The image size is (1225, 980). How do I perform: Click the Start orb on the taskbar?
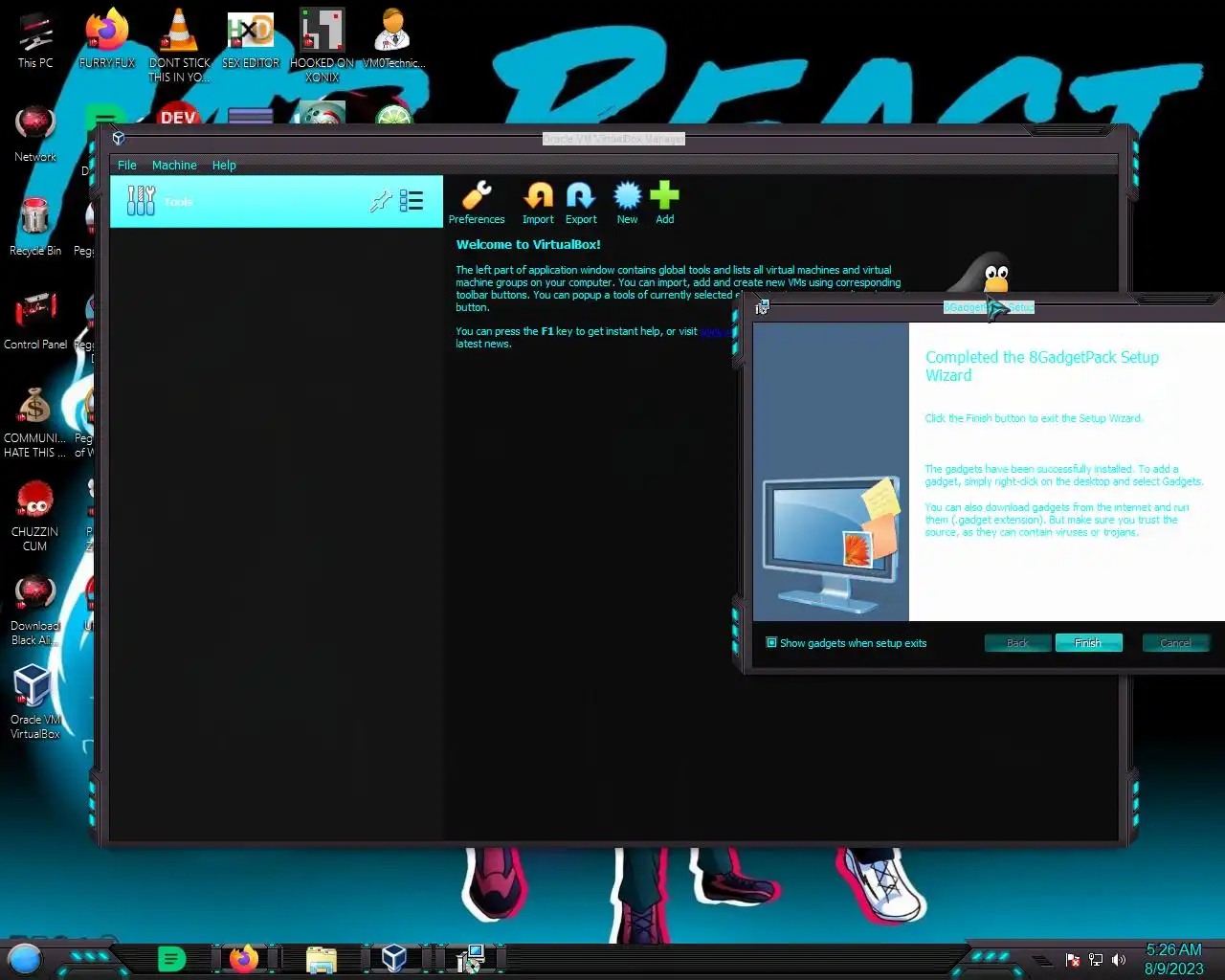[x=25, y=958]
